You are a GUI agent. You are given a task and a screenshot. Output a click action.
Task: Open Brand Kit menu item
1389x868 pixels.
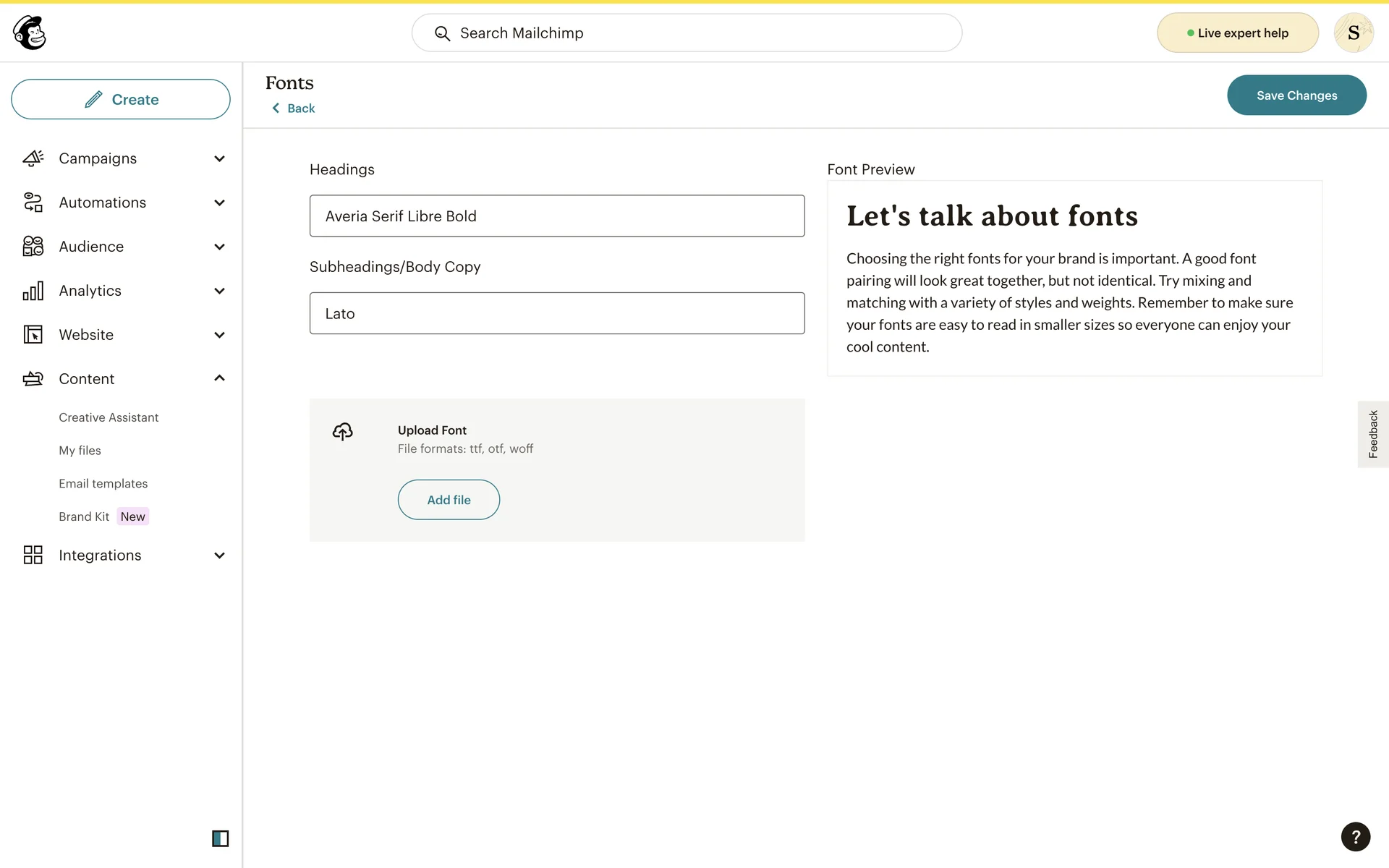84,516
